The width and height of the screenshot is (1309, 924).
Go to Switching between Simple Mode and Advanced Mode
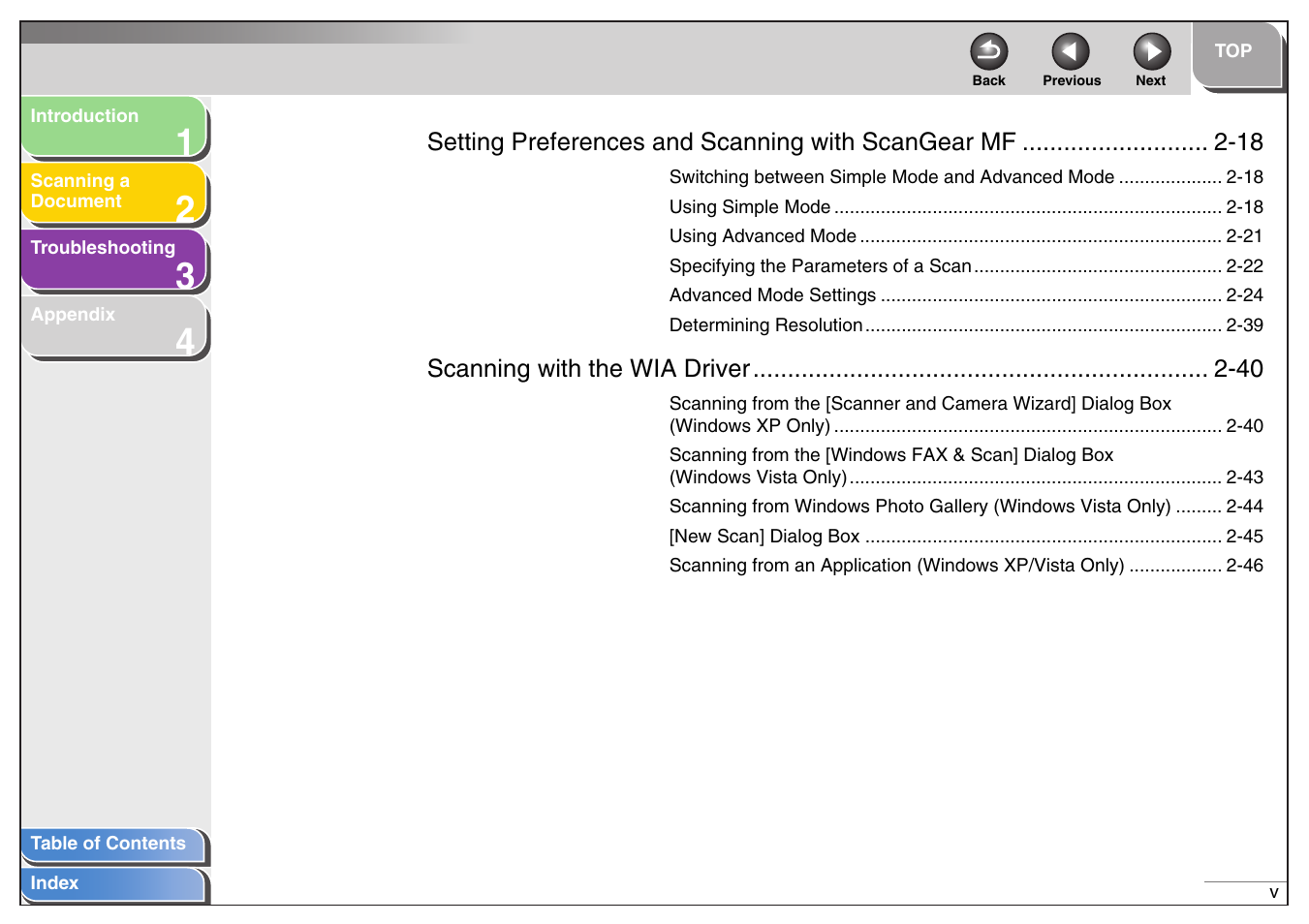point(966,177)
